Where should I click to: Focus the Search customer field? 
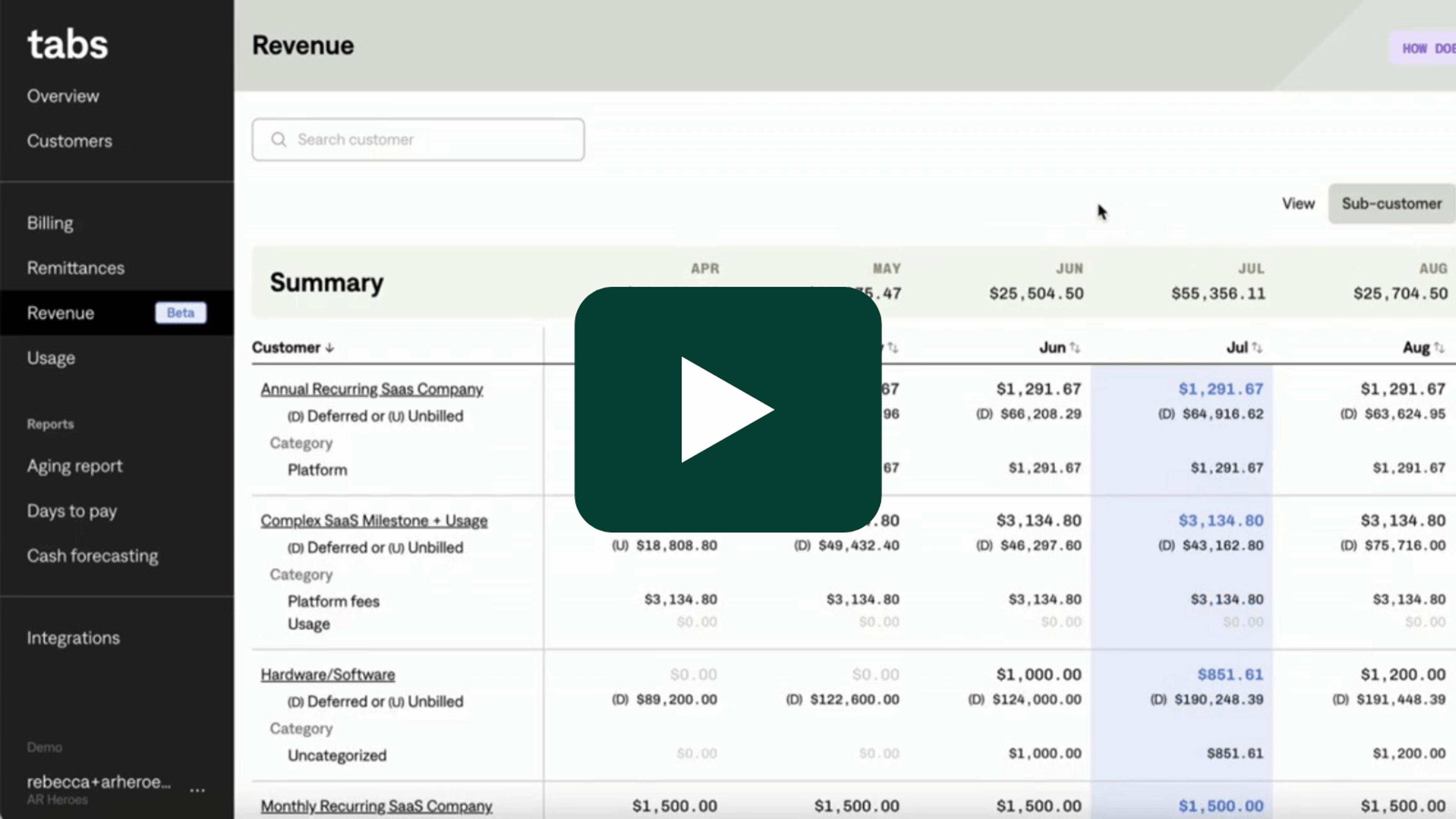click(x=418, y=140)
